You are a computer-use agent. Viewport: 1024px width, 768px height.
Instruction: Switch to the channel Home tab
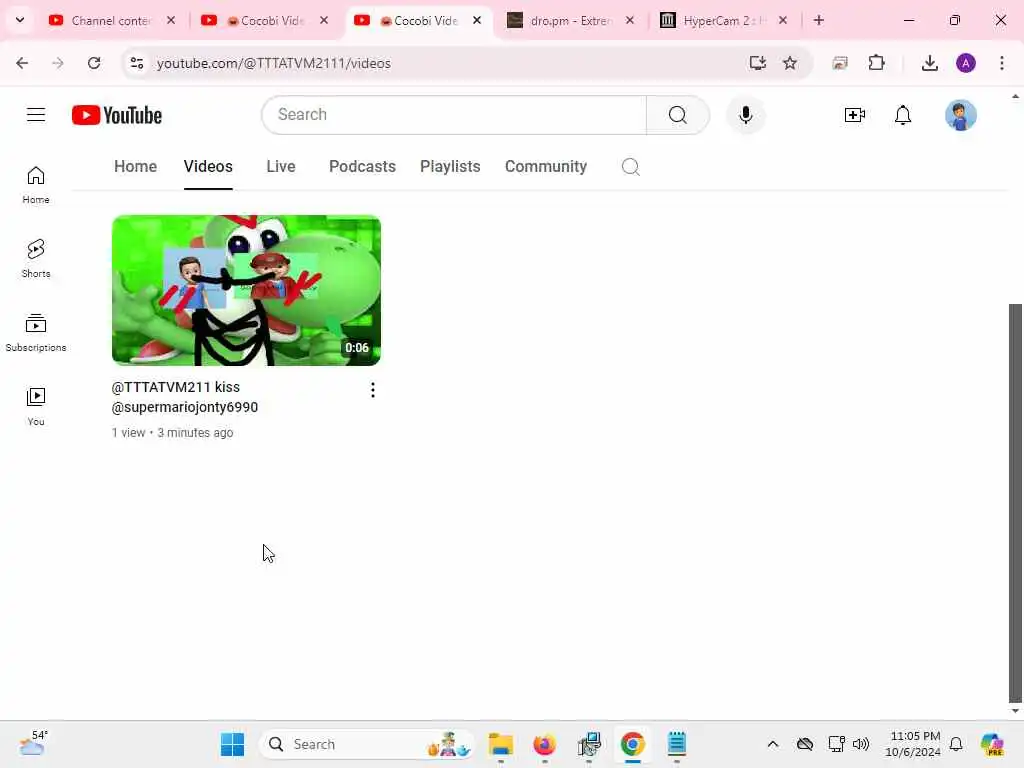tap(135, 167)
